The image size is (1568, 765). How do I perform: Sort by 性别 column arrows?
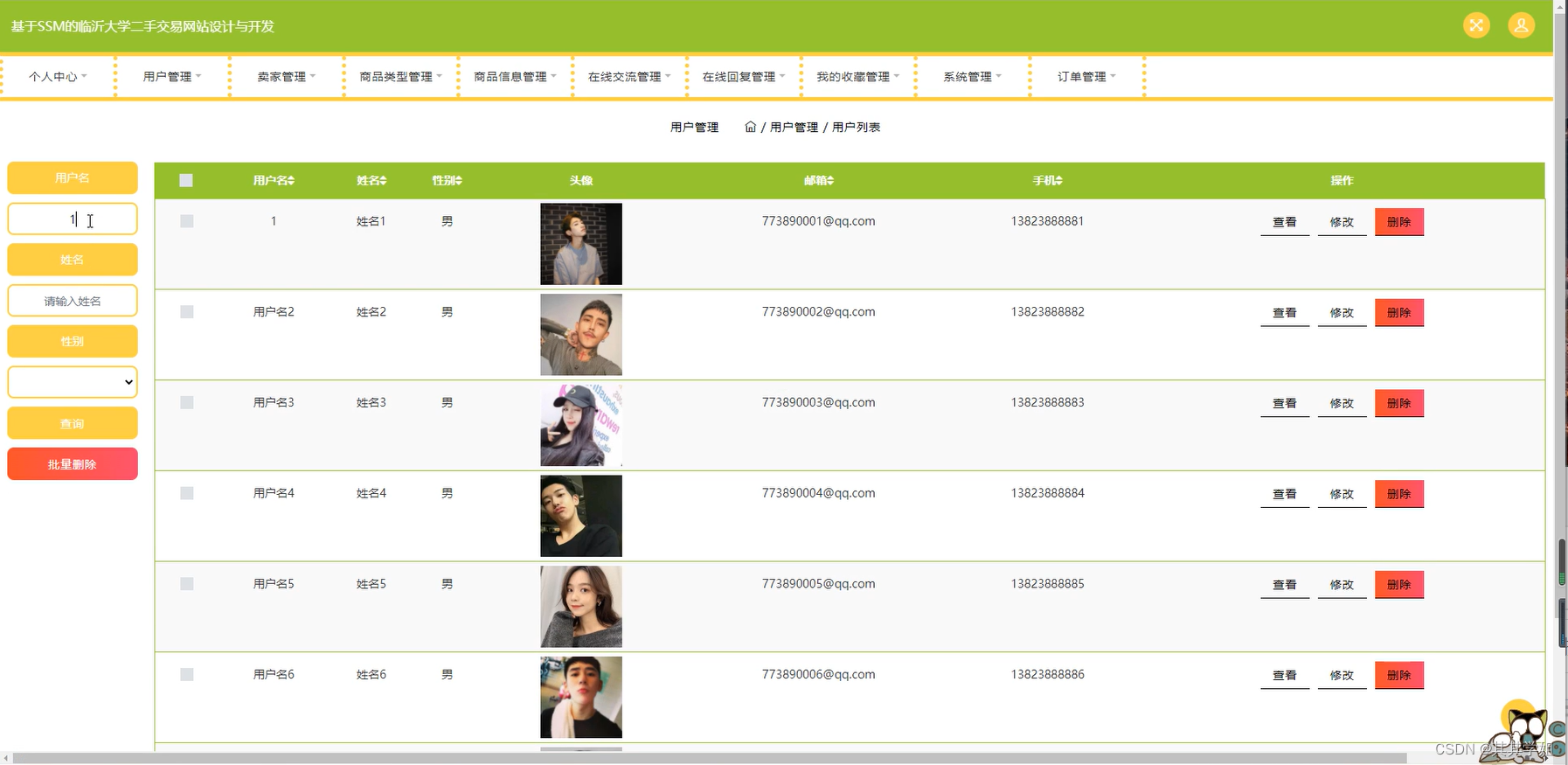coord(459,181)
